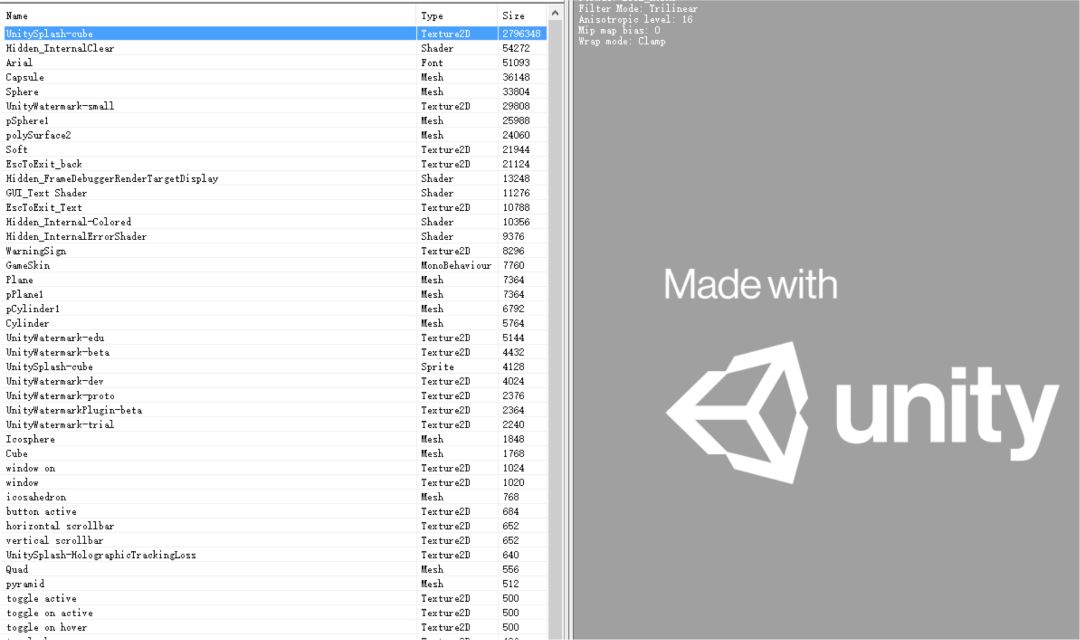This screenshot has width=1080, height=640.
Task: Select the row named exactly toggle active
Action: [x=276, y=598]
